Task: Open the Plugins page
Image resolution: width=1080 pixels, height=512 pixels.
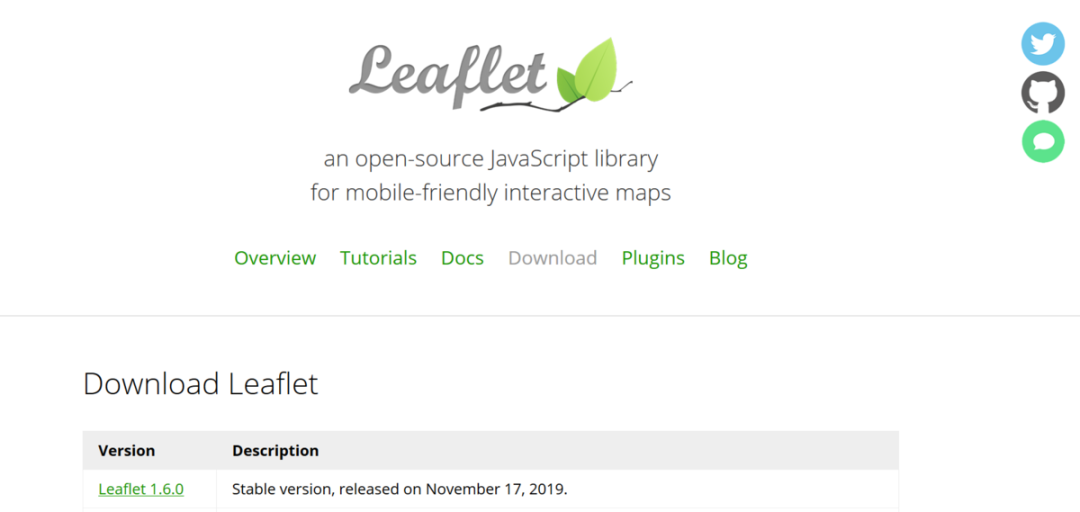Action: click(x=653, y=258)
